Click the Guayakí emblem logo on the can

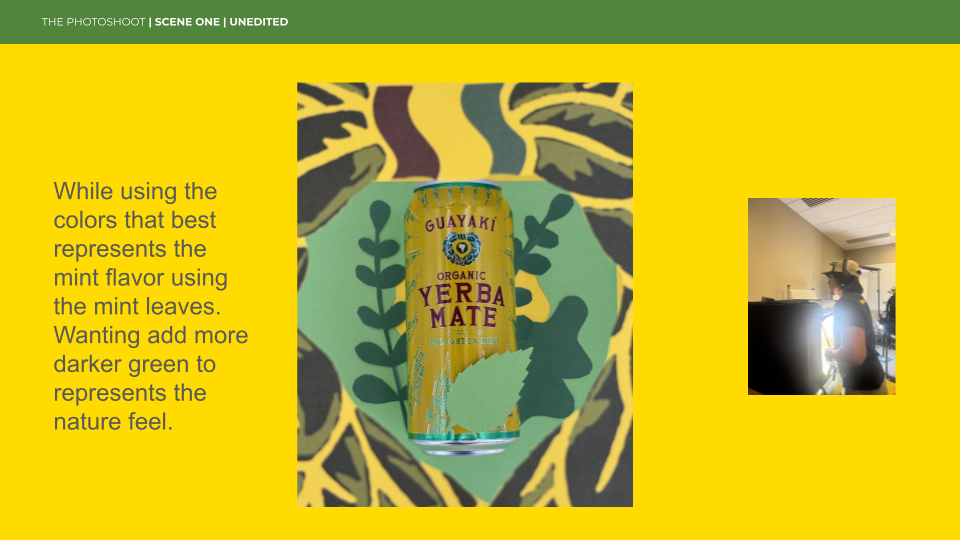(462, 249)
